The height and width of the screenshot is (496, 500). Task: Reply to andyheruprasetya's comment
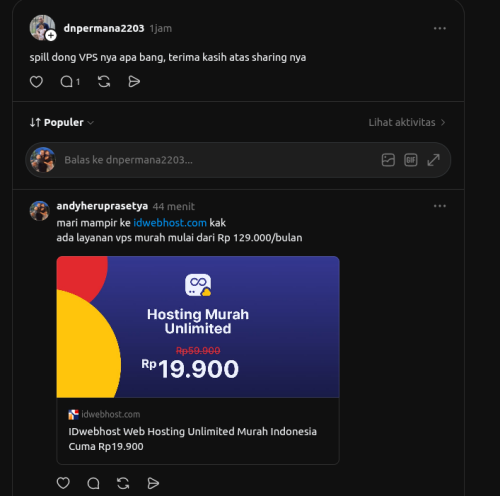(x=93, y=483)
